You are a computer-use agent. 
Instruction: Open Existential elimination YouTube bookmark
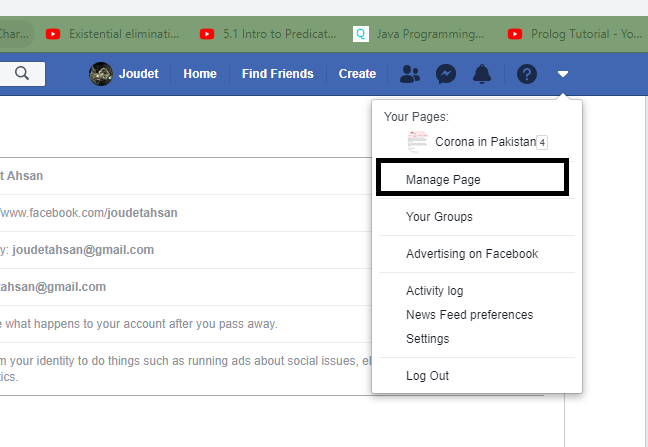coord(112,34)
